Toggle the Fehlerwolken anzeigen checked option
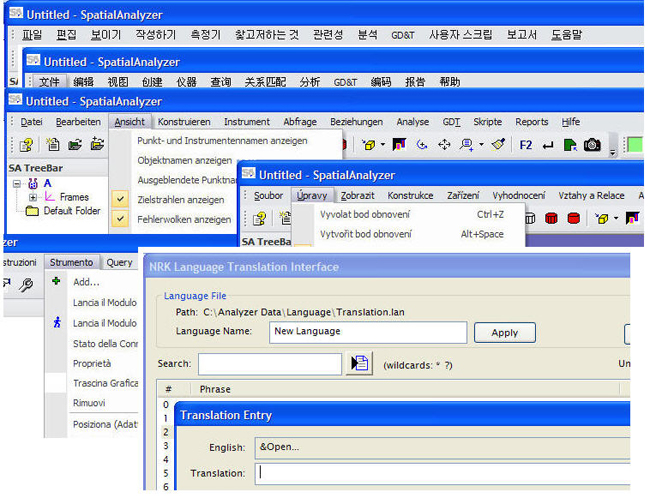 tap(120, 219)
